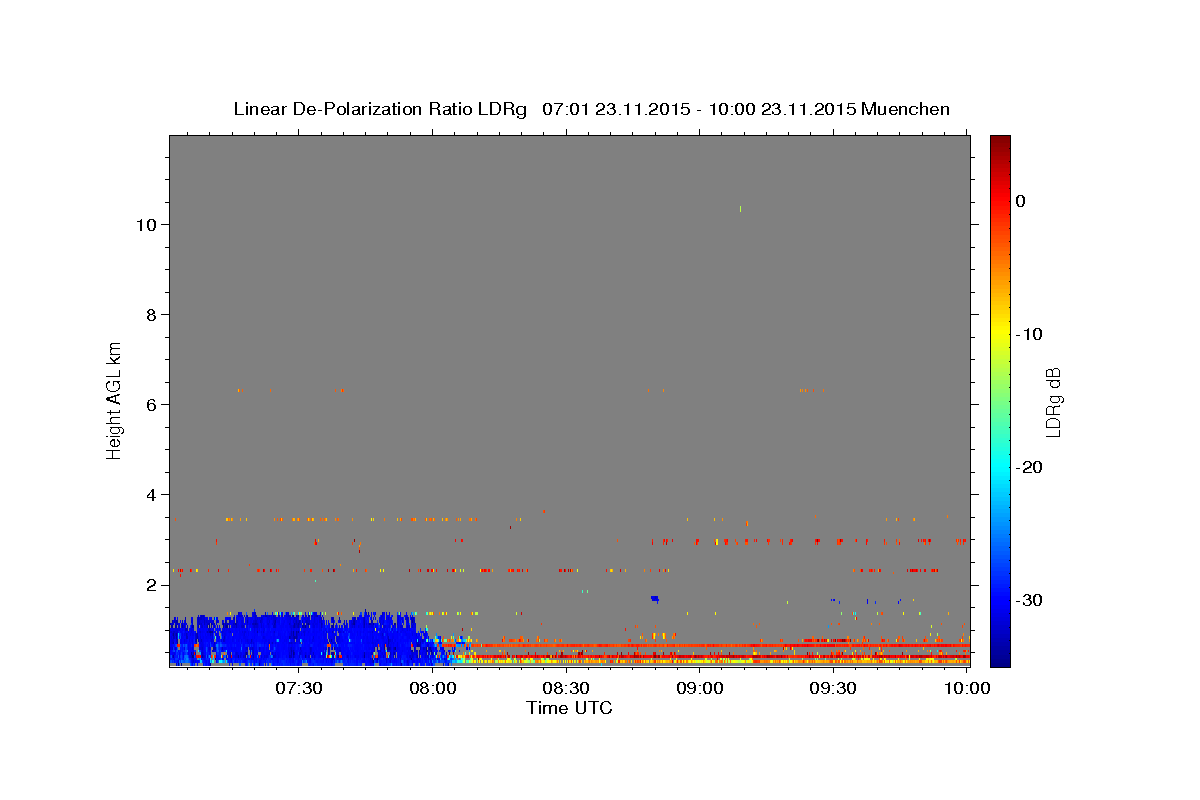Click the height tick label '8'
The width and height of the screenshot is (1200, 800).
[152, 315]
